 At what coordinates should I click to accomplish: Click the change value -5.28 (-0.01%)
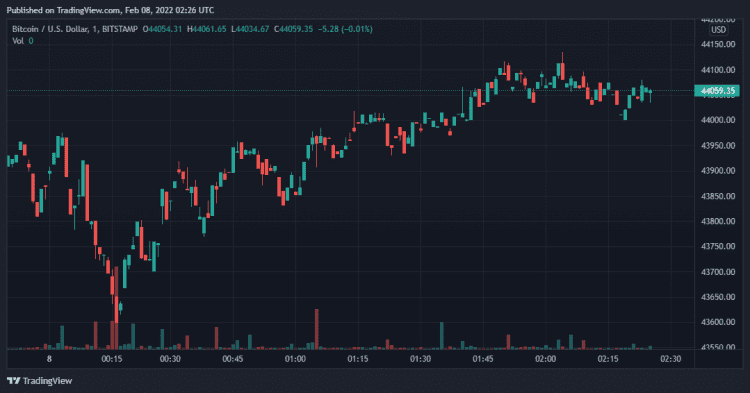pos(345,29)
